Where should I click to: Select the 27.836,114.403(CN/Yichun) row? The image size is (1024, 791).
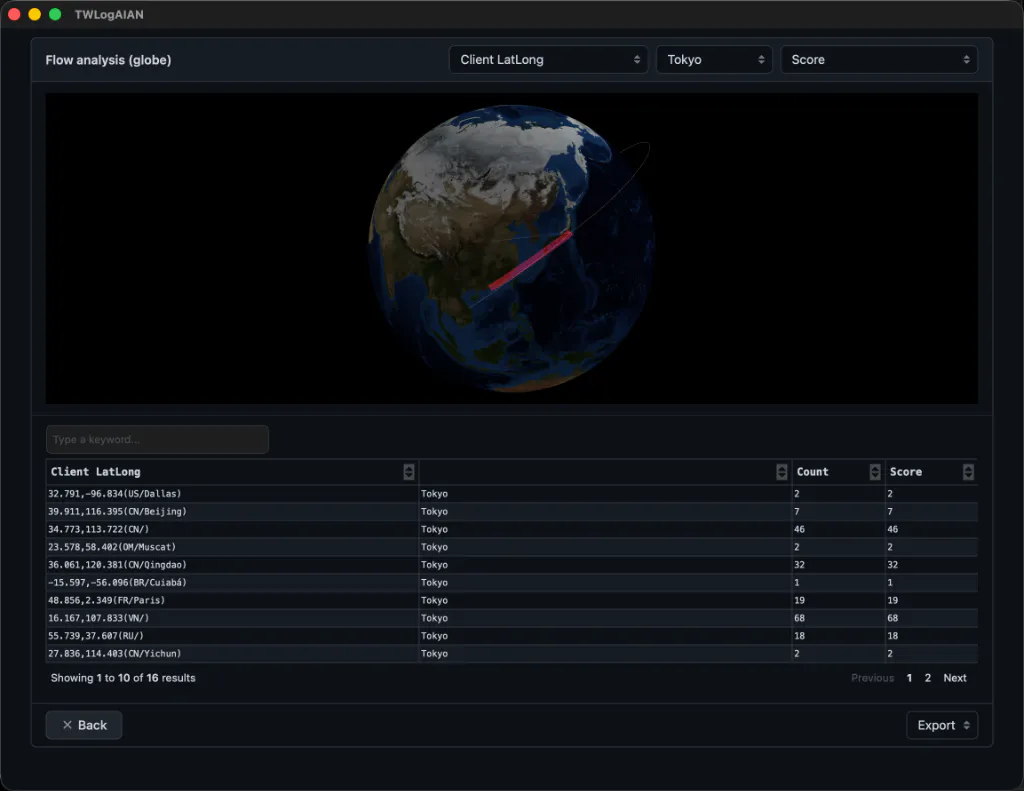click(x=511, y=653)
